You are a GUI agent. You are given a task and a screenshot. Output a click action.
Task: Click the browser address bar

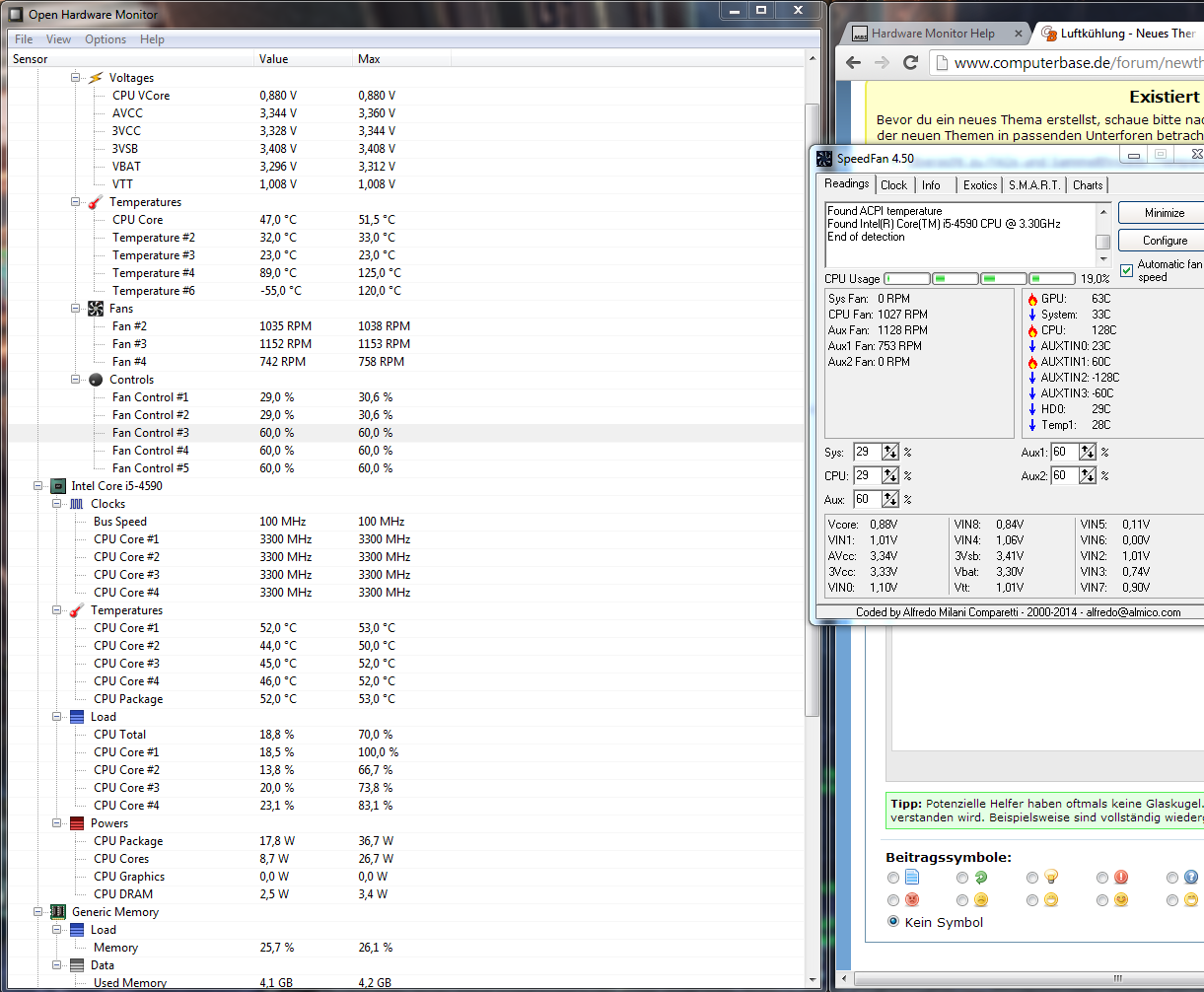point(1068,62)
